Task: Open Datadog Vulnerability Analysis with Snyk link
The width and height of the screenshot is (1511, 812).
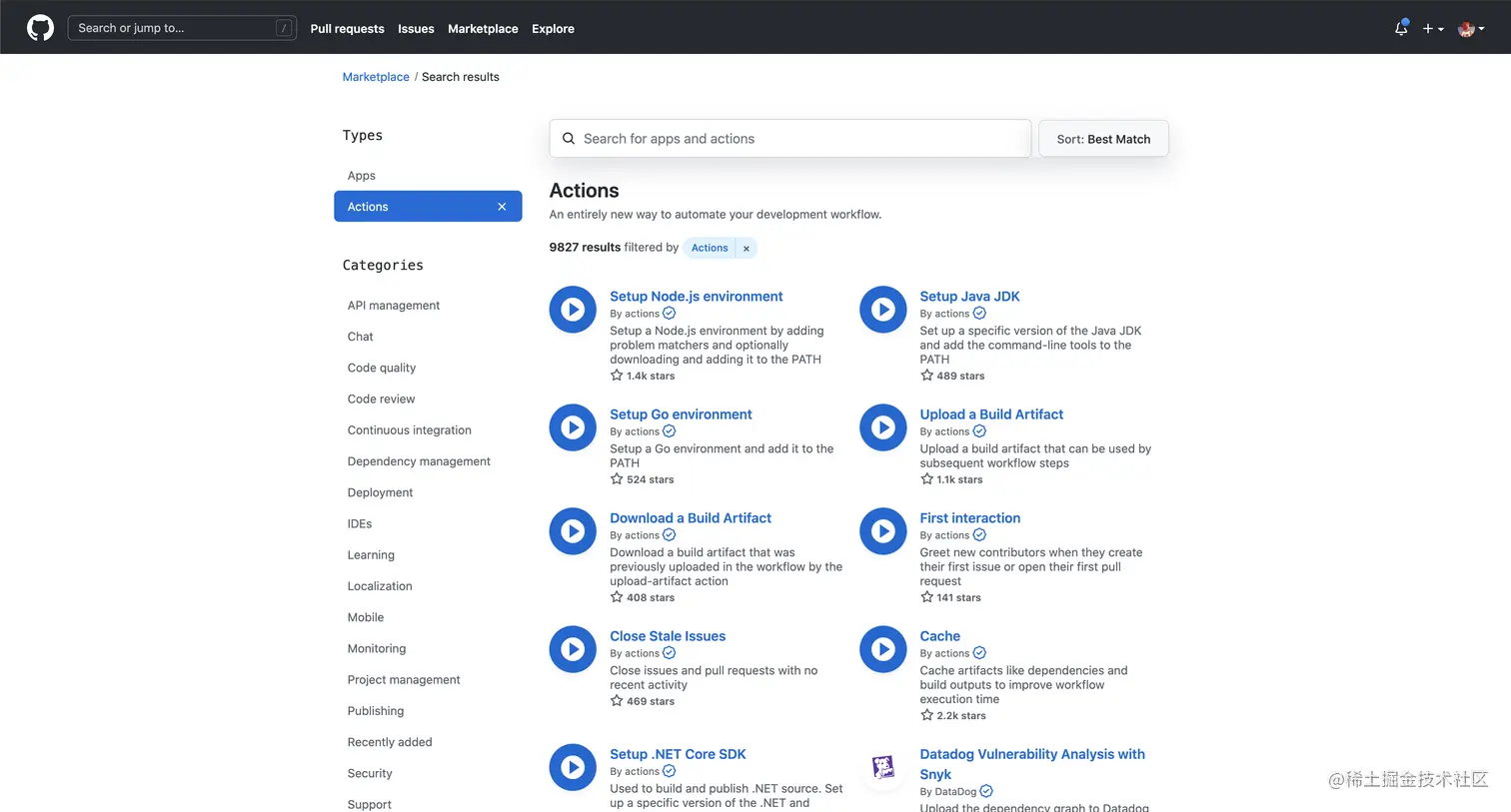Action: point(1032,764)
